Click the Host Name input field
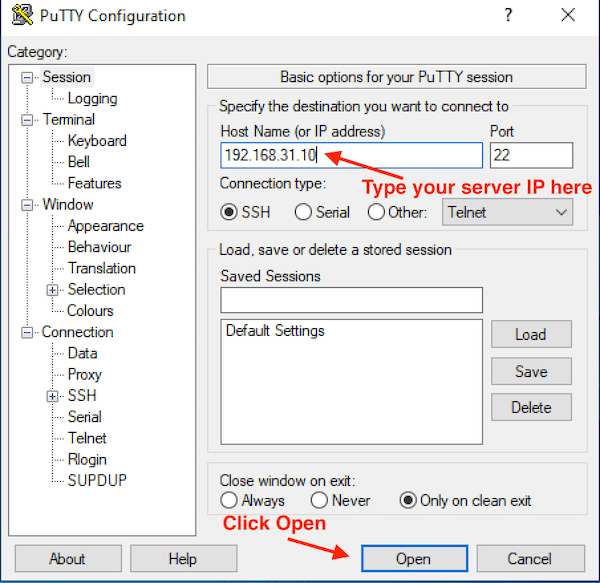The image size is (600, 583). (351, 155)
